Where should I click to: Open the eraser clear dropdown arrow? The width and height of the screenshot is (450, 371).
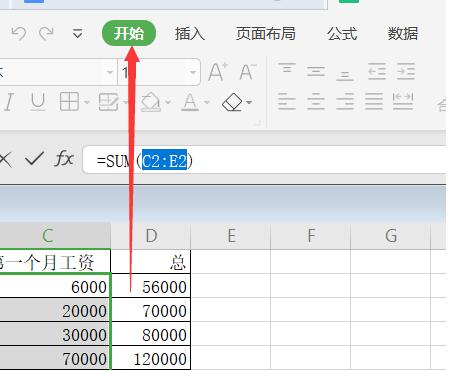coord(249,102)
